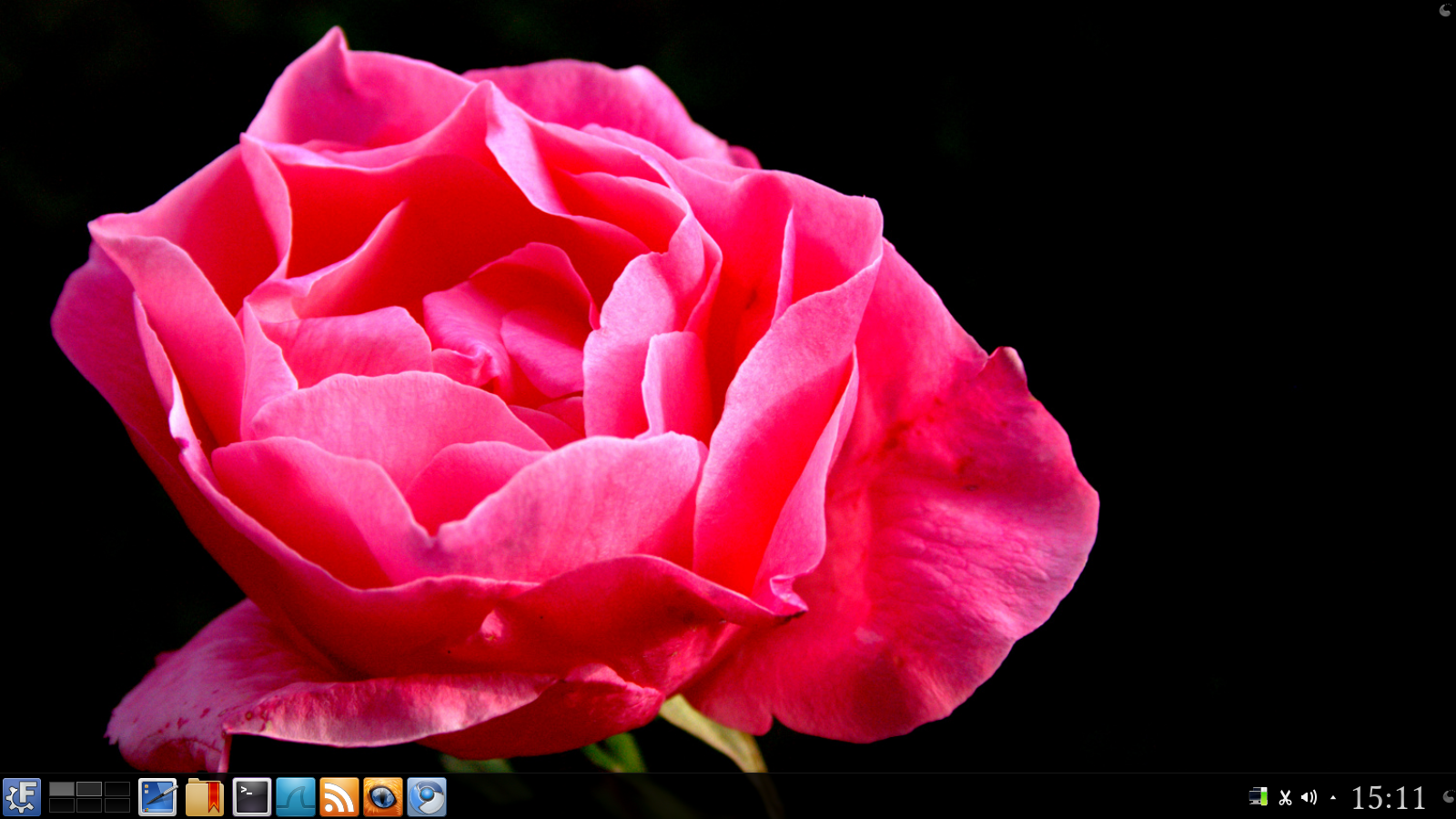Click the volume speaker tray icon
The width and height of the screenshot is (1456, 819).
(x=1309, y=797)
